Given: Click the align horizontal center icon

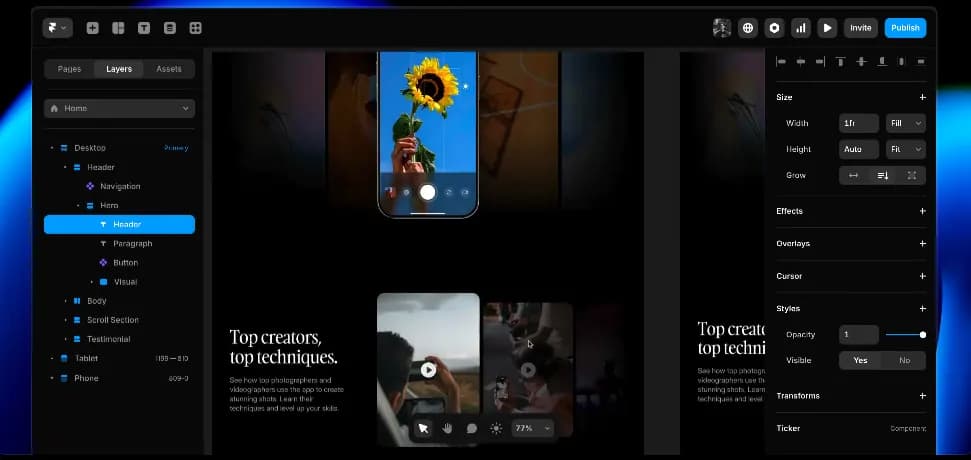Looking at the screenshot, I should [801, 61].
